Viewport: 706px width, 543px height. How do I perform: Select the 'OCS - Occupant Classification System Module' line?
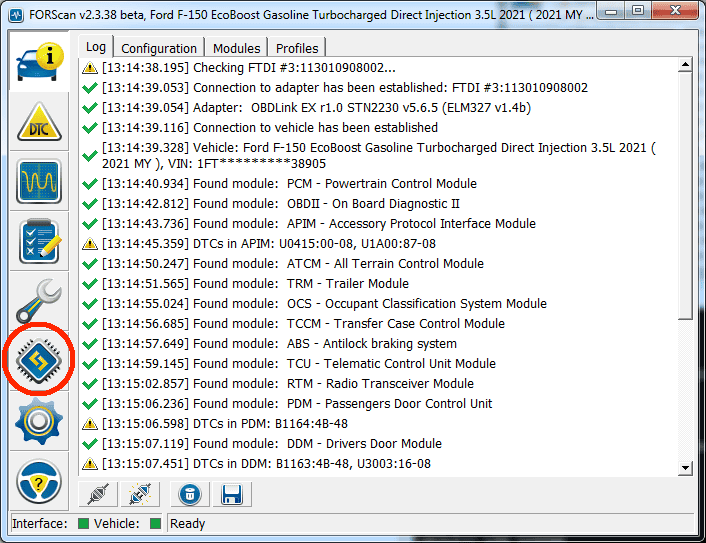[x=378, y=303]
